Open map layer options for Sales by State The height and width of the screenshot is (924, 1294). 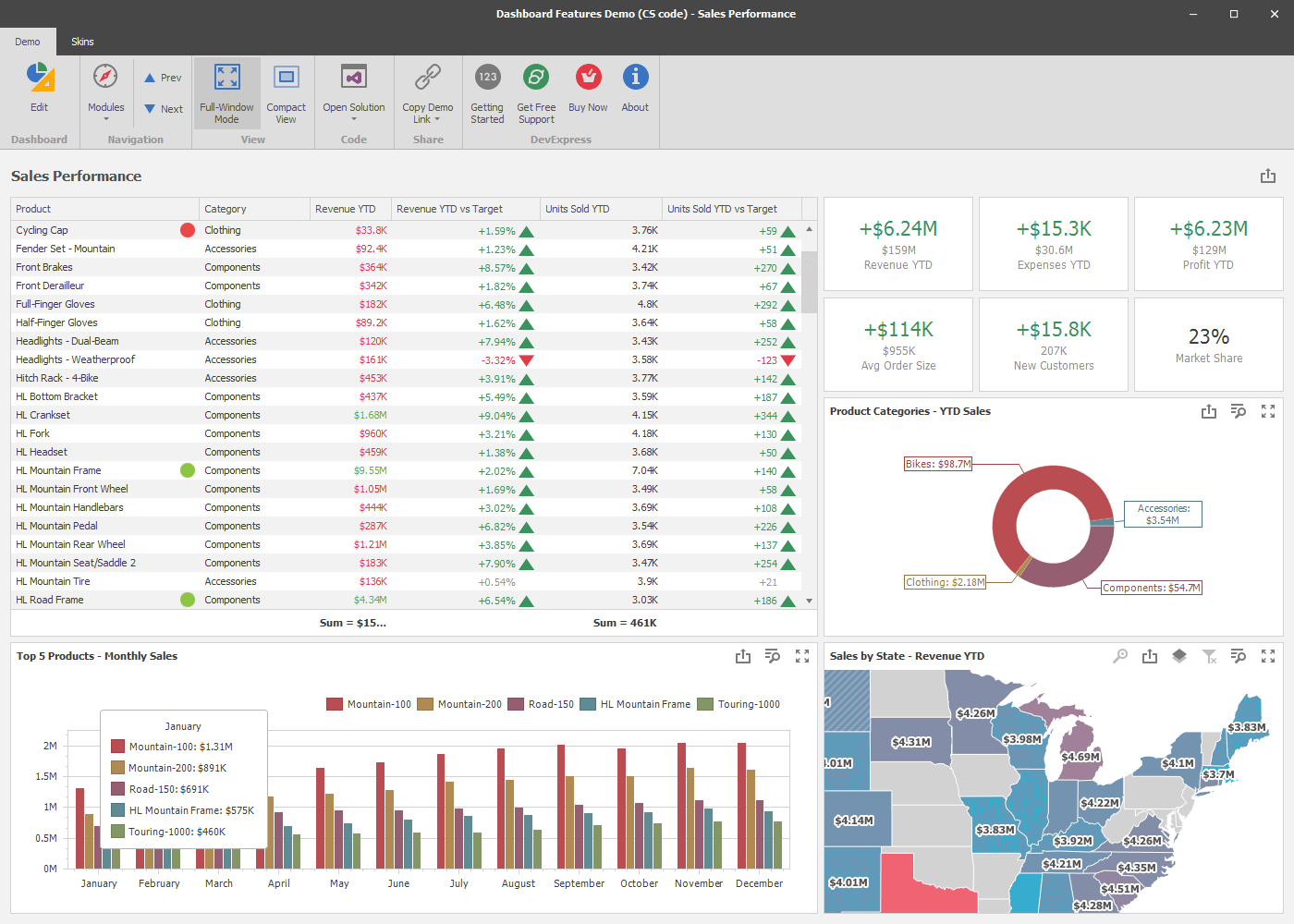[x=1179, y=656]
